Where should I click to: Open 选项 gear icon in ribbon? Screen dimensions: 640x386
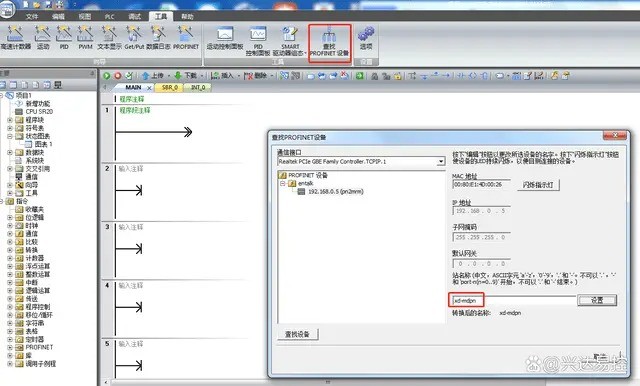(366, 38)
